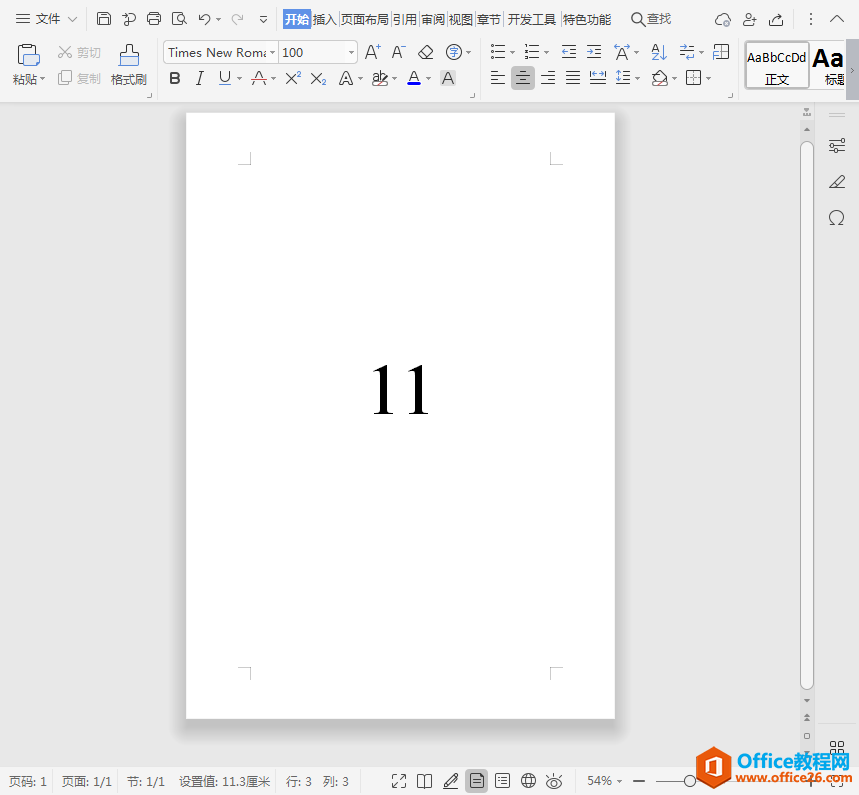Expand the borders dropdown arrow
Screen dimensions: 859x795
tap(708, 78)
